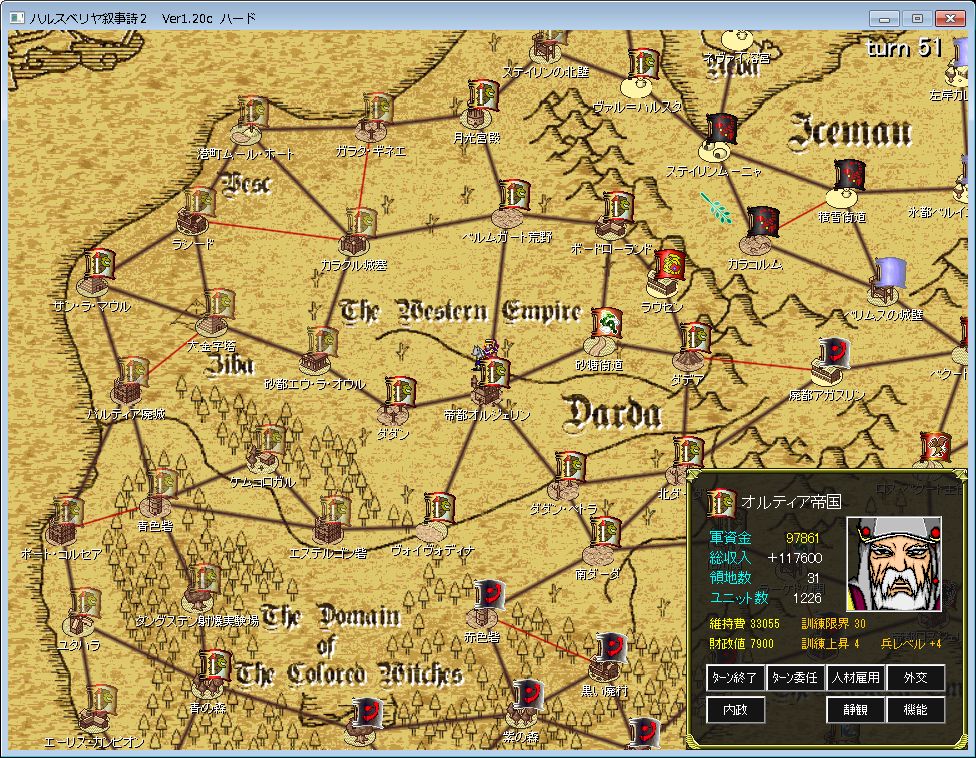Delegate the turn with ターン委任

[x=795, y=678]
